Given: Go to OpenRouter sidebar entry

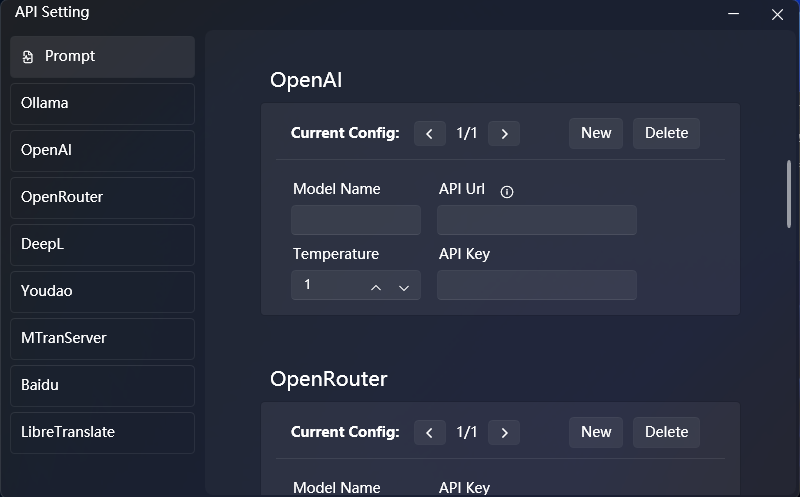Looking at the screenshot, I should pyautogui.click(x=102, y=197).
